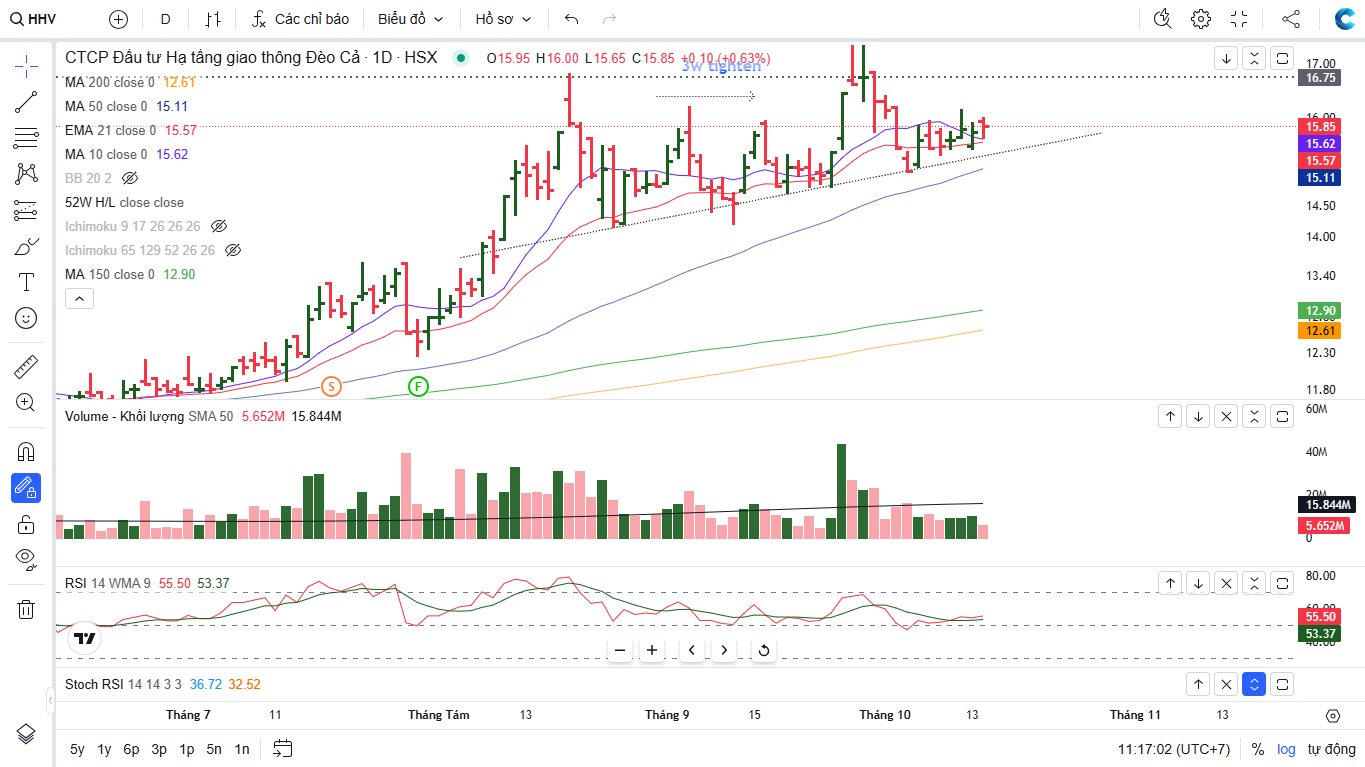Collapse the indicator legend list
The image size is (1365, 767).
79,298
